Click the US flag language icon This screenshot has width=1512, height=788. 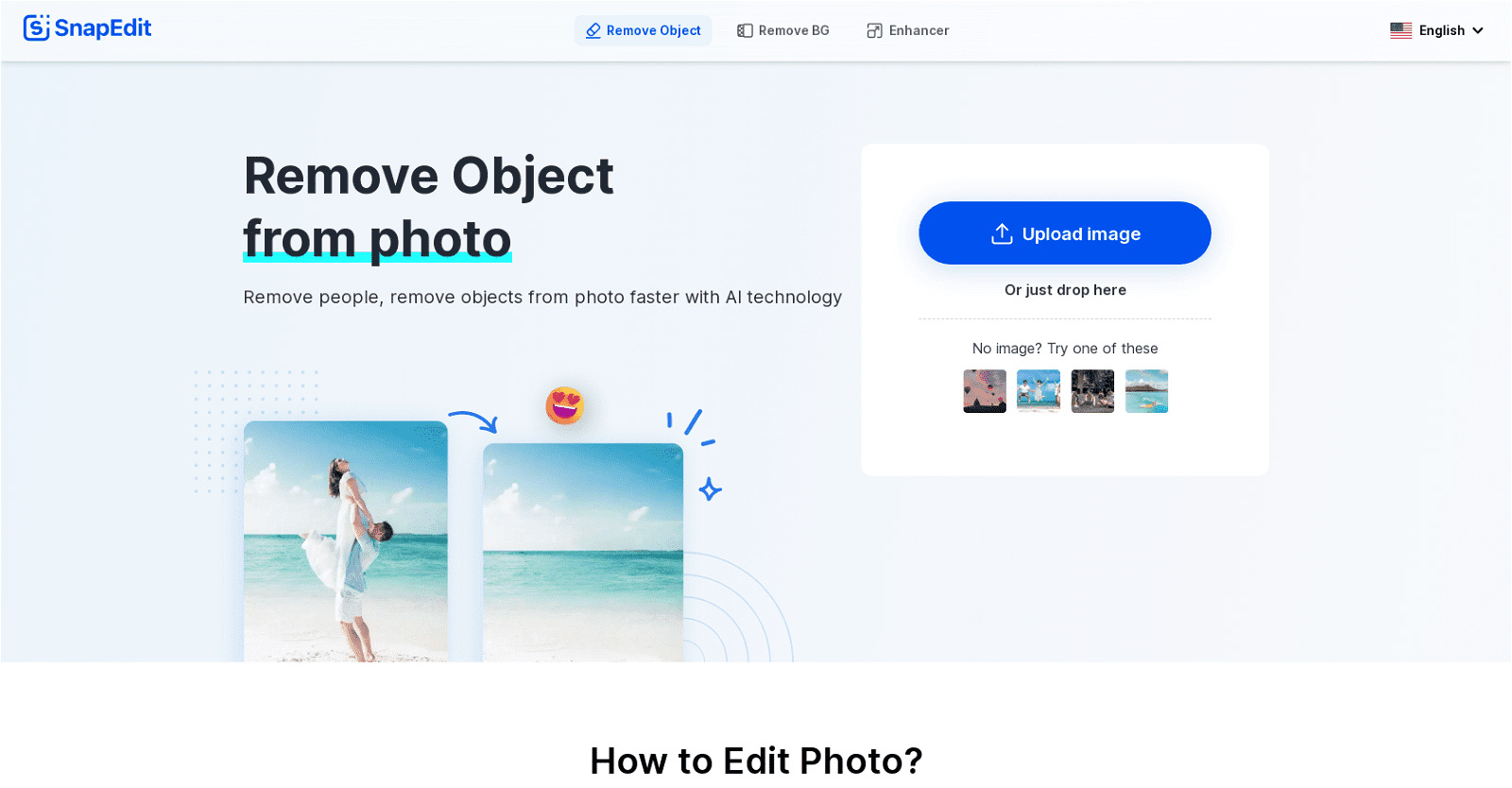tap(1400, 31)
